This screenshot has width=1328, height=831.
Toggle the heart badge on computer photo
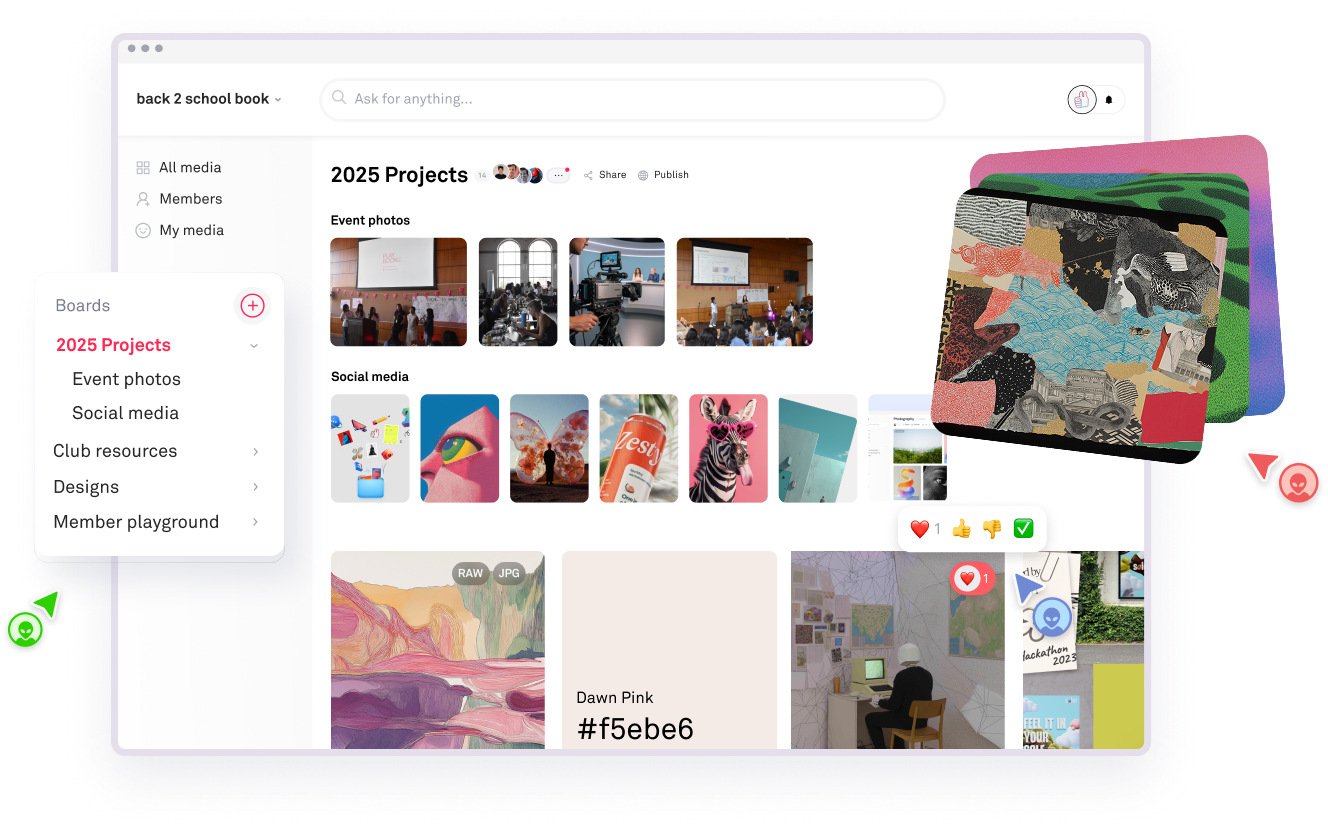point(972,578)
